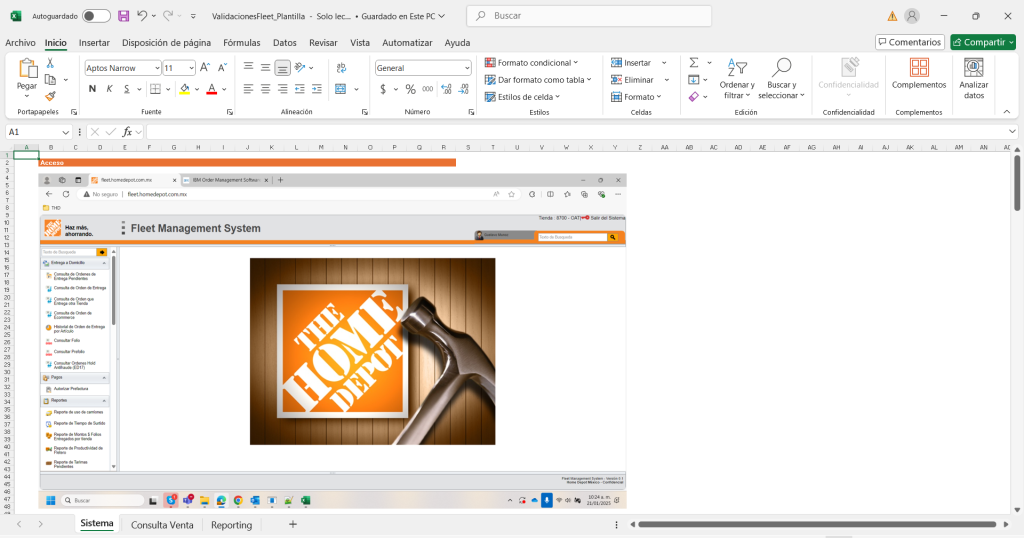Toggle Underline (S) formatting
The image size is (1024, 538).
click(x=126, y=89)
